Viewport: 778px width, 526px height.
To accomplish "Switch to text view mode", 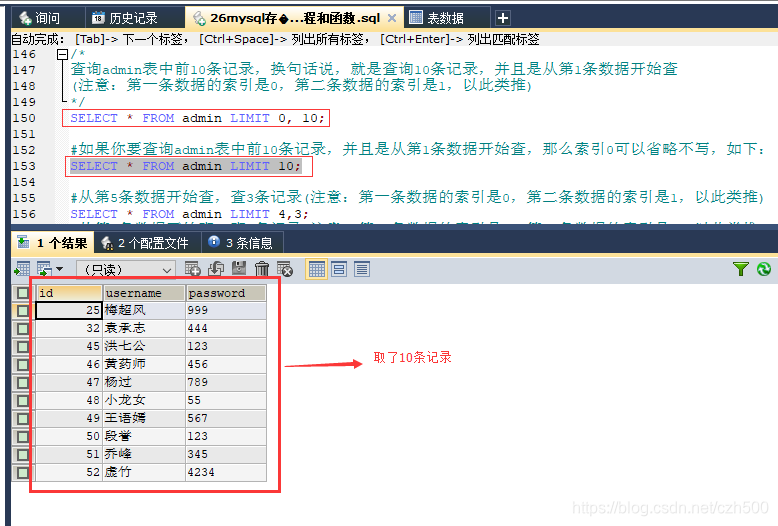I will 362,269.
